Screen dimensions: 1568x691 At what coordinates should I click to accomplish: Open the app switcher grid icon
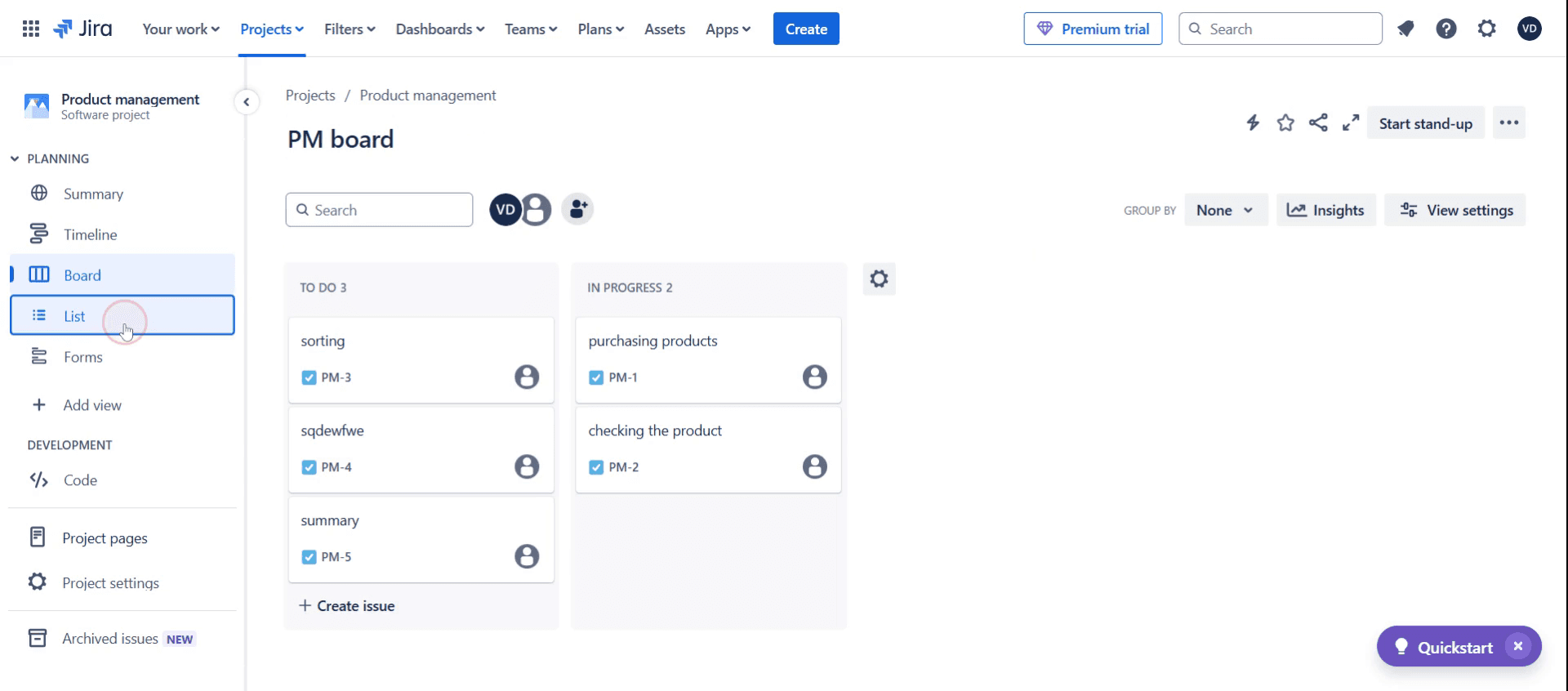point(31,29)
